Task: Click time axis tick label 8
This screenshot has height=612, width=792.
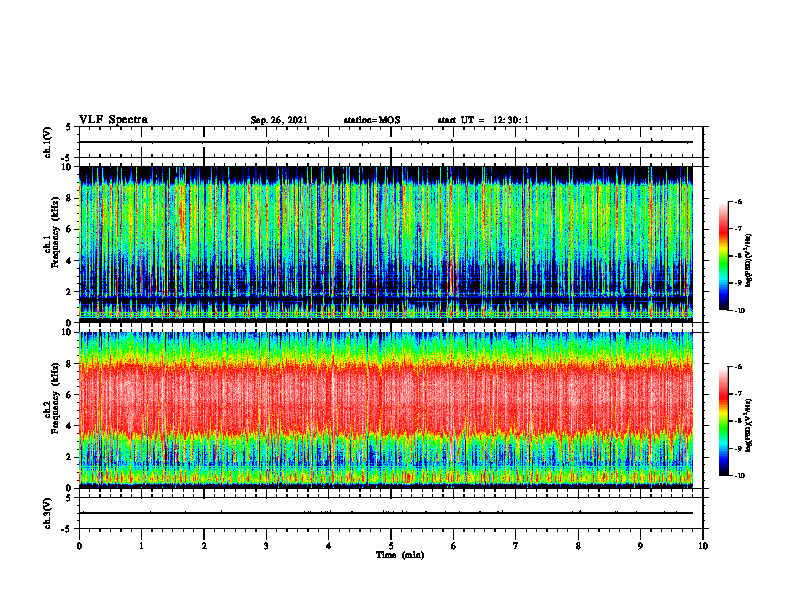Action: pos(578,546)
